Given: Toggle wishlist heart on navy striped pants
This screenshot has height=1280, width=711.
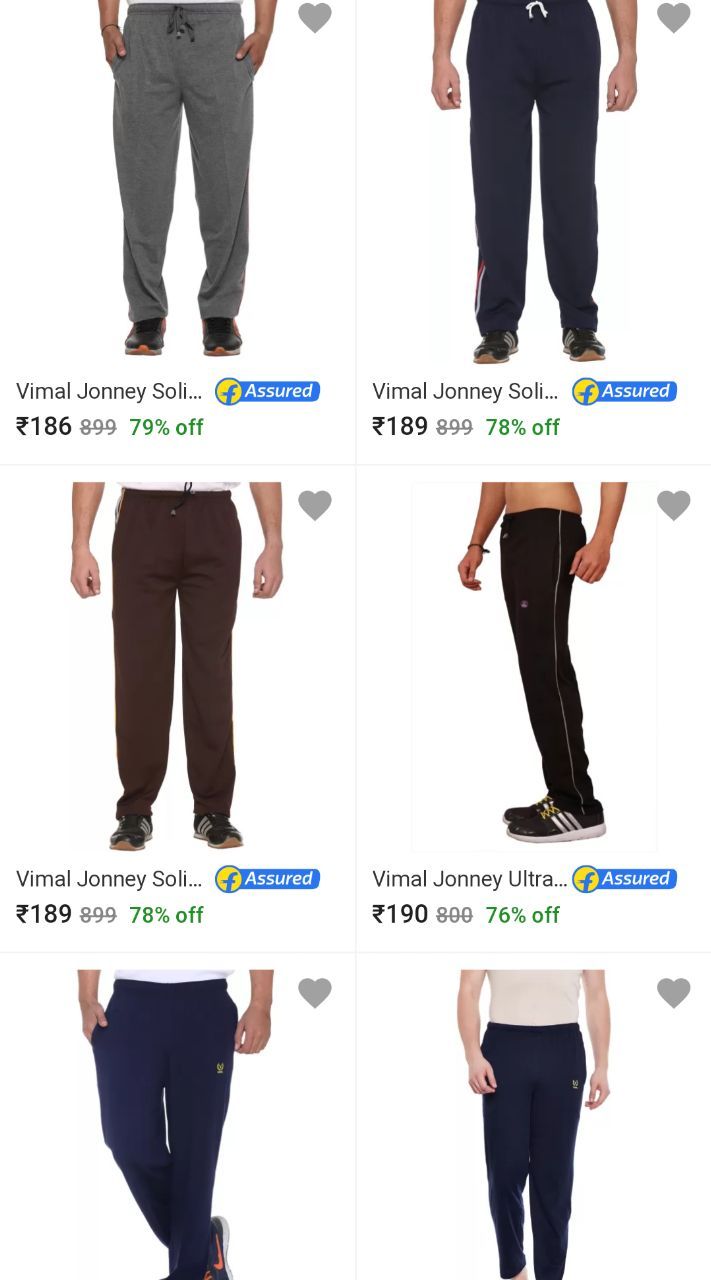Looking at the screenshot, I should click(x=673, y=17).
